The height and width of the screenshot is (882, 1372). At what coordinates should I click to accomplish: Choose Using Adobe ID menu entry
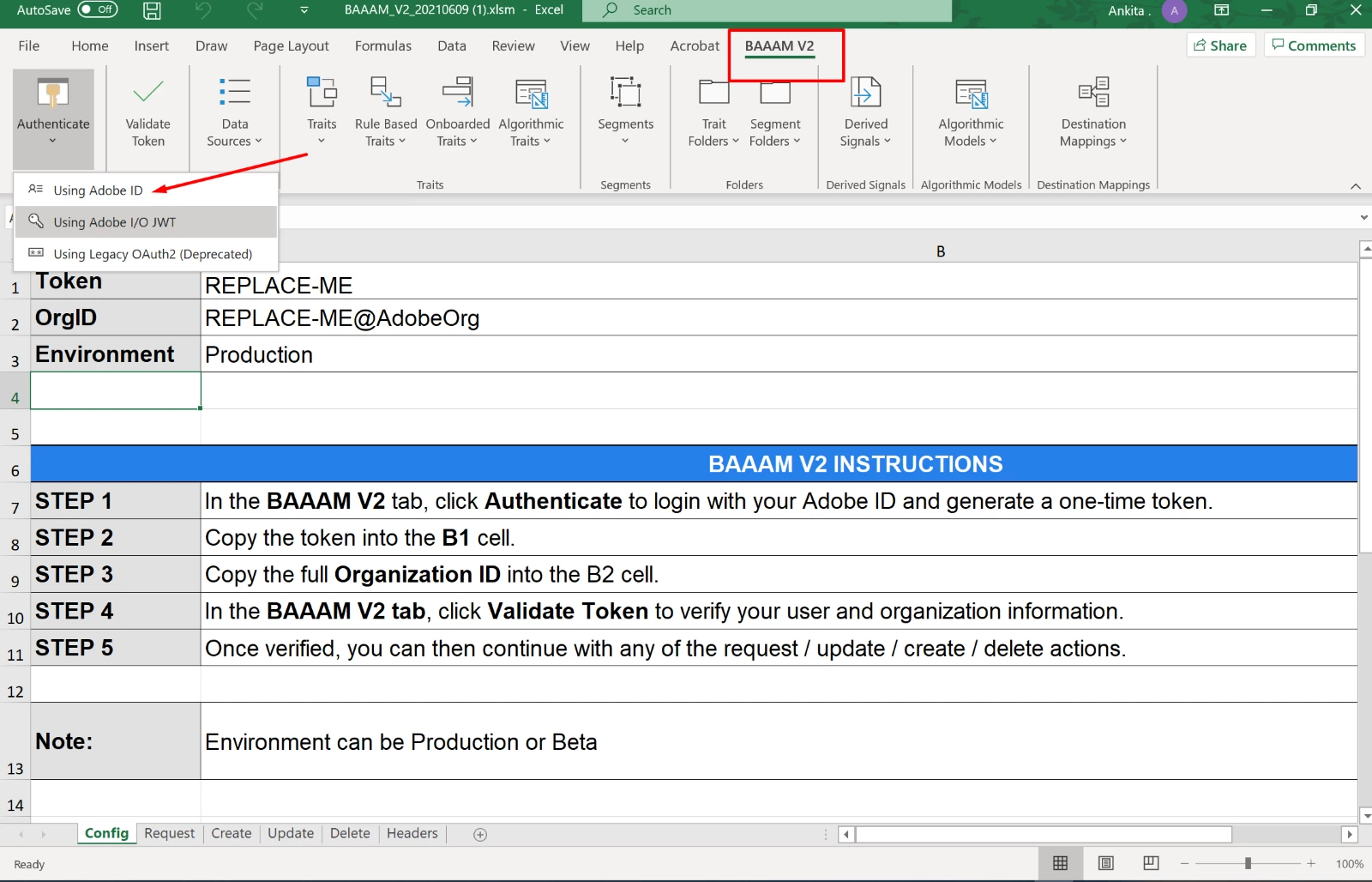pos(146,190)
